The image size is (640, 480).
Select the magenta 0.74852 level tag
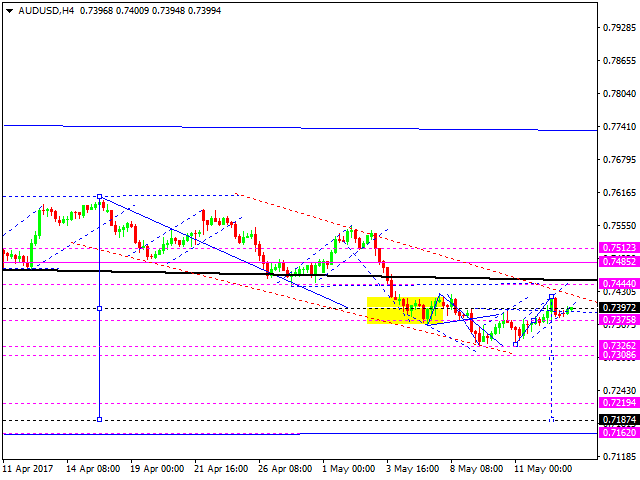[619, 262]
